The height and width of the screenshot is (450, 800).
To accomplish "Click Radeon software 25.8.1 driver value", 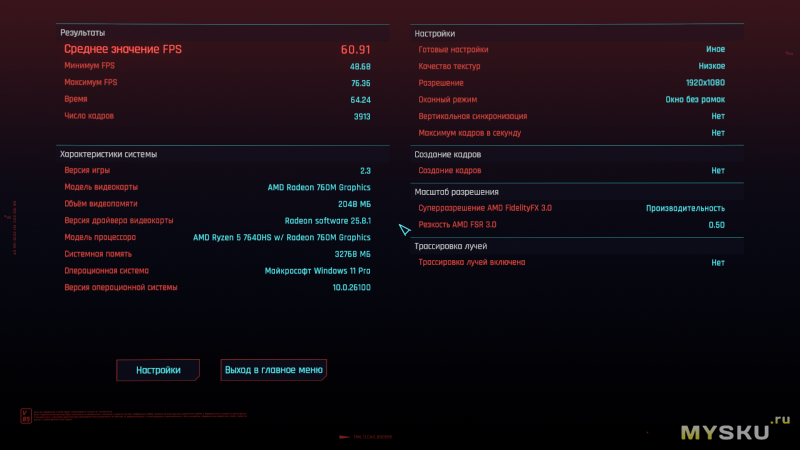I will coord(328,221).
